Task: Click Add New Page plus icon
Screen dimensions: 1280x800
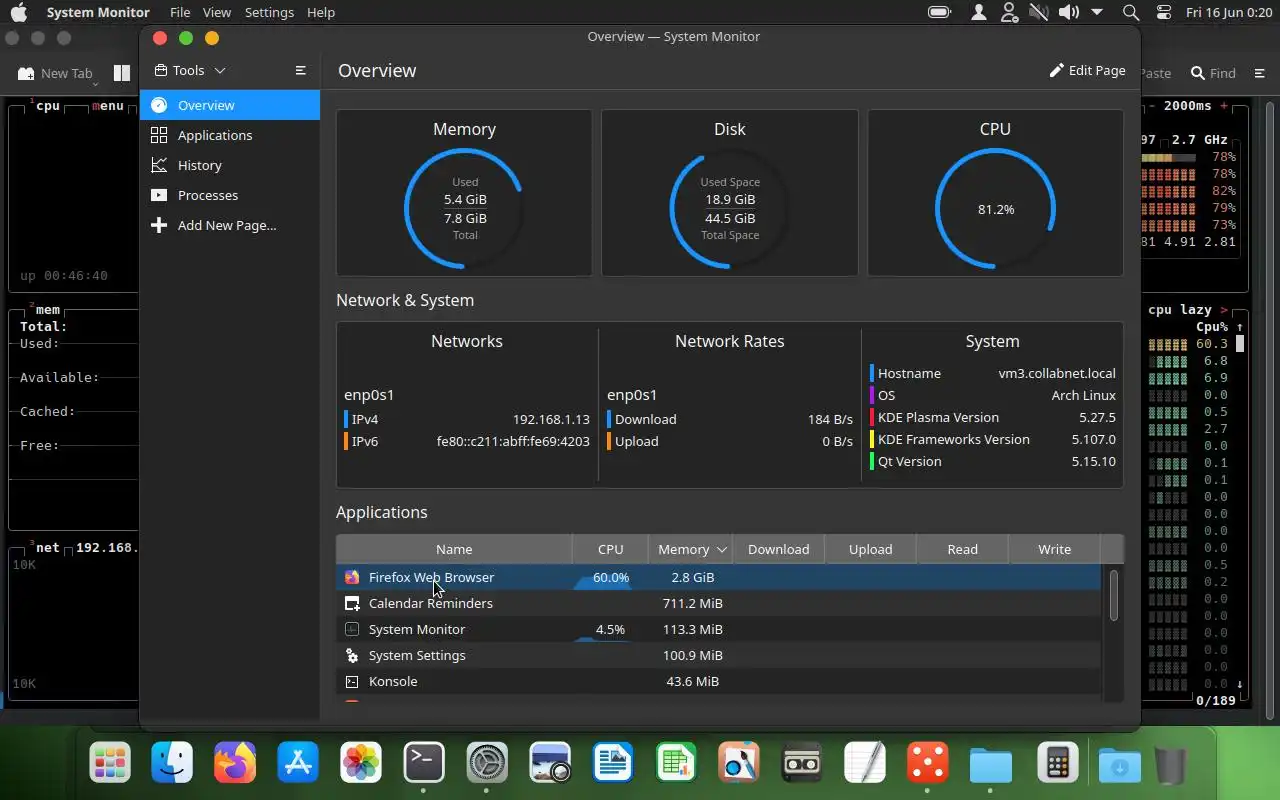Action: 158,225
